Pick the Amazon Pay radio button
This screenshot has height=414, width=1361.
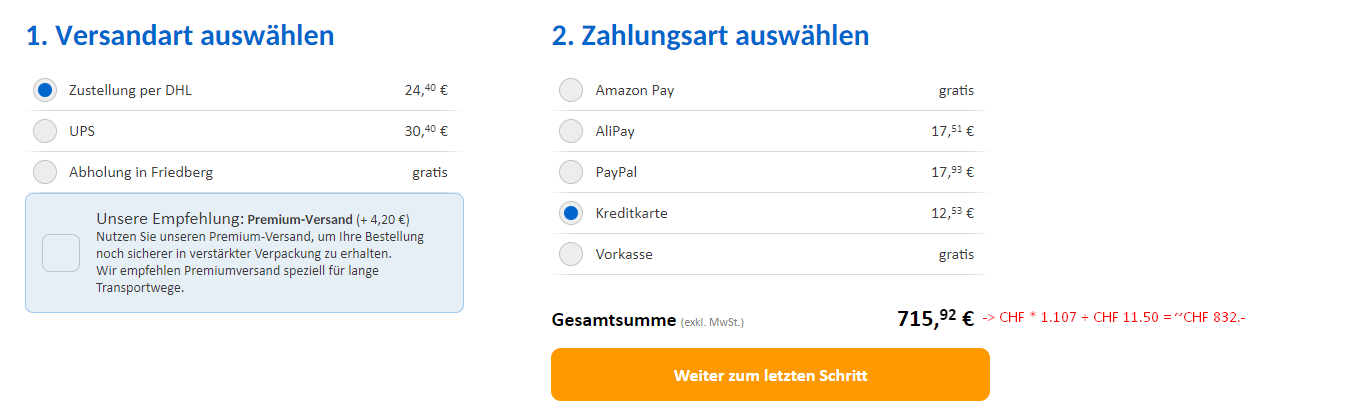pos(570,90)
